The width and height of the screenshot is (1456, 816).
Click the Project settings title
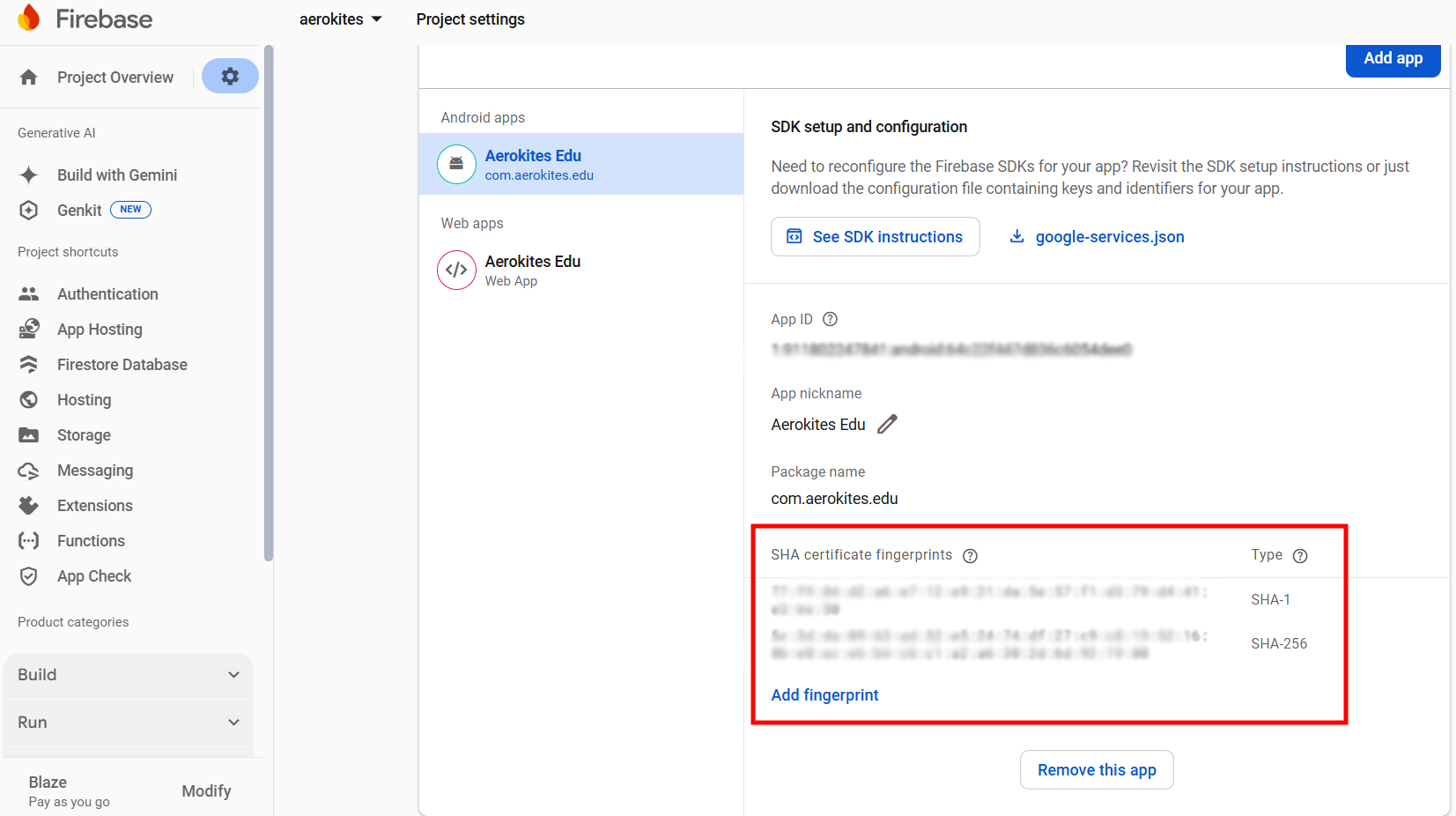click(x=470, y=19)
